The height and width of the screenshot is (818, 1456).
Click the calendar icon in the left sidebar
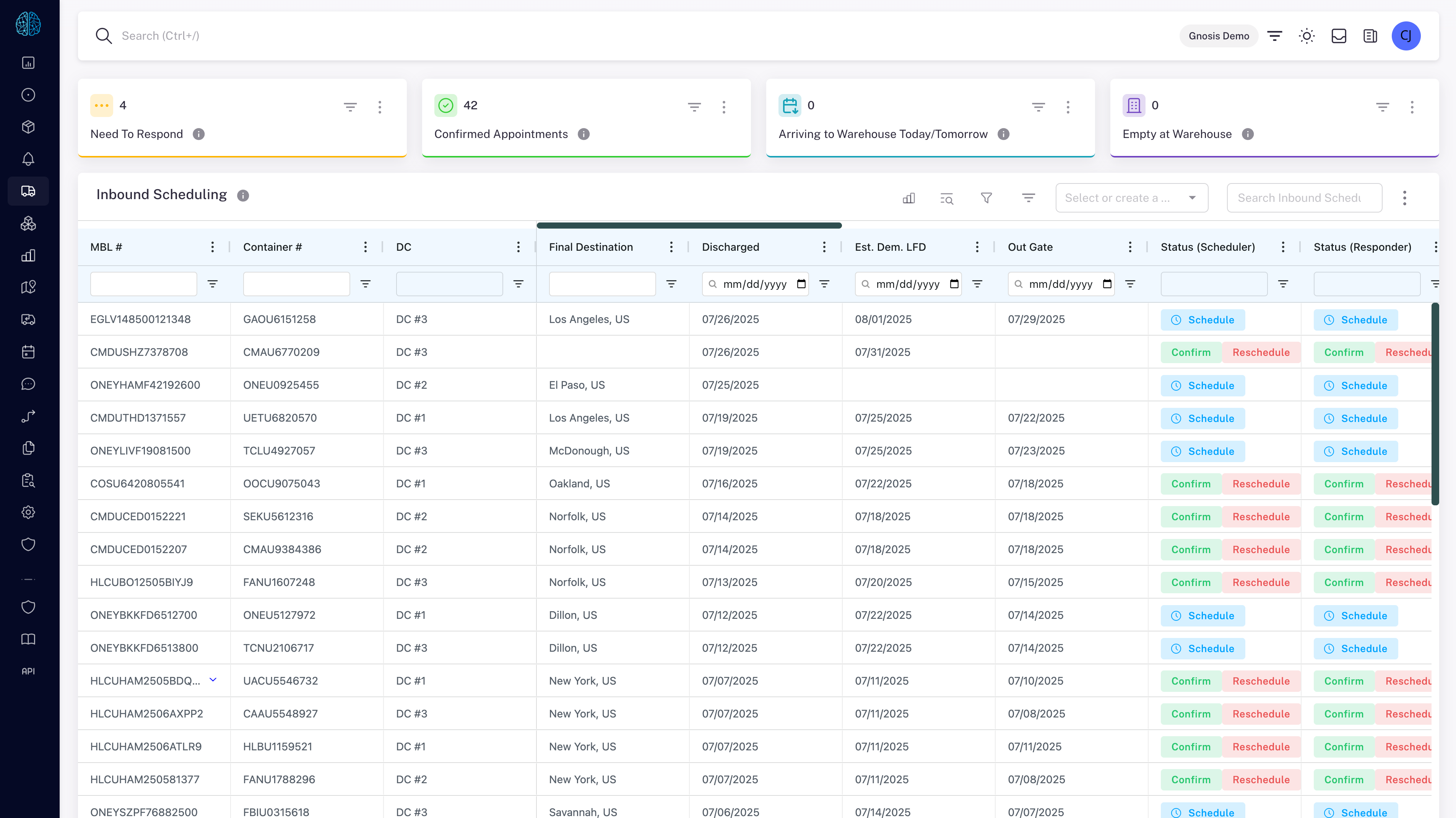(x=28, y=352)
